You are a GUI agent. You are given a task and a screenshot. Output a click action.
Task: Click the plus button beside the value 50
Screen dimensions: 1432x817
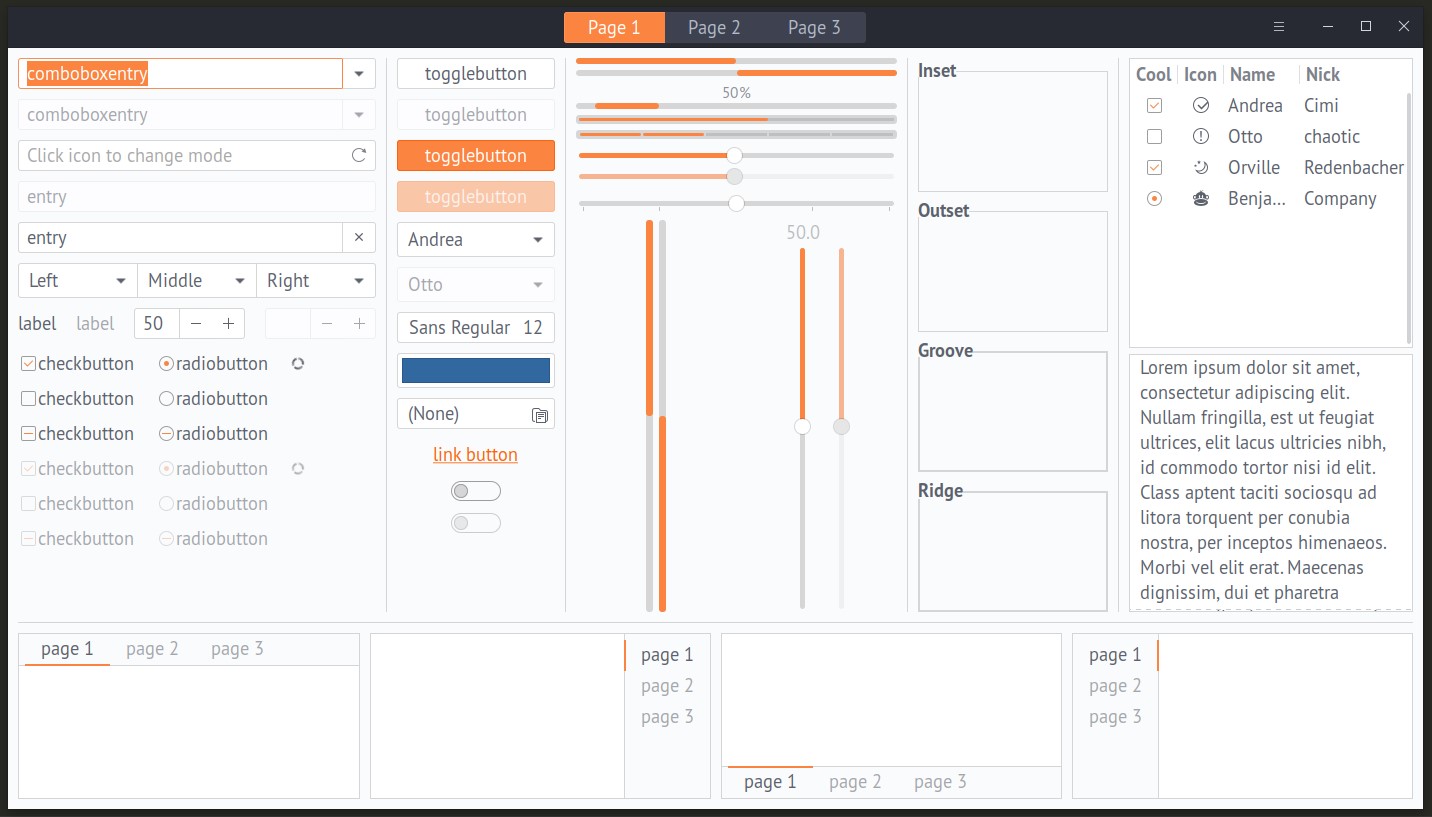228,323
